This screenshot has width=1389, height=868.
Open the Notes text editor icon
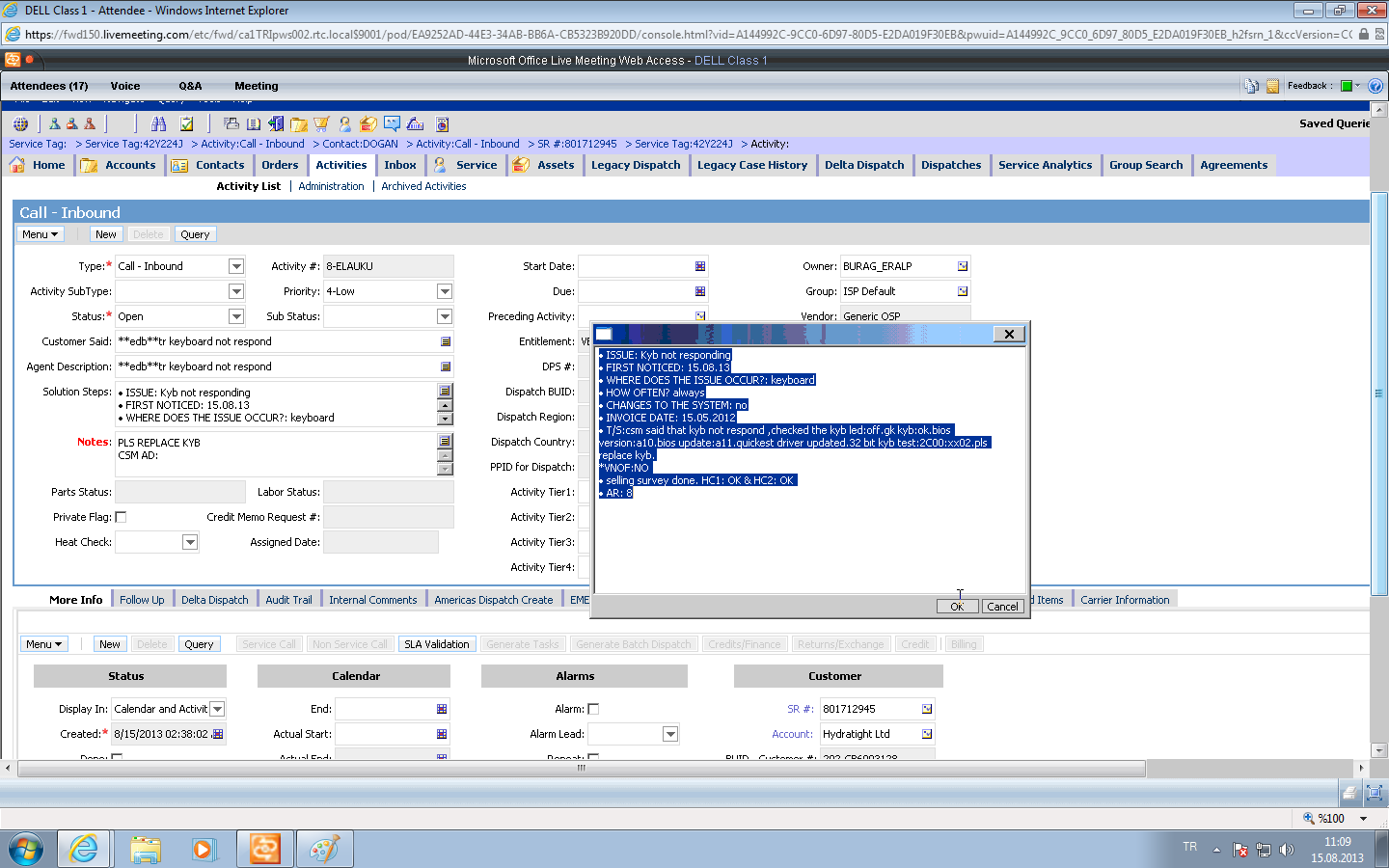445,441
